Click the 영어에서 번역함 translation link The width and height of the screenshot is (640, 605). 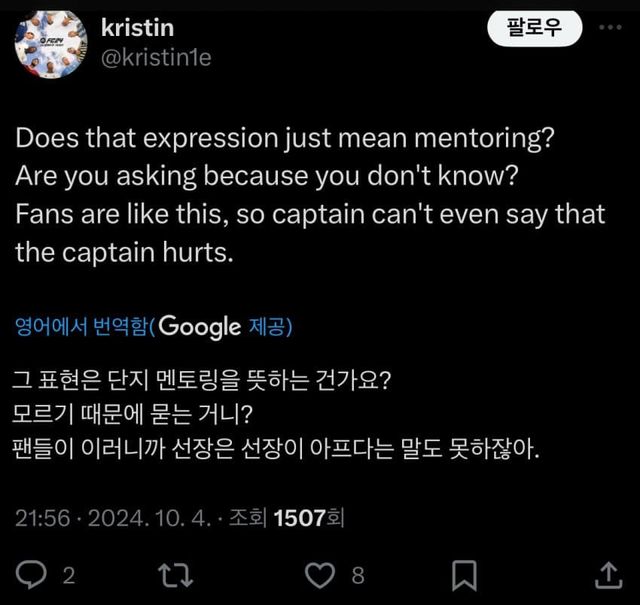click(x=84, y=327)
